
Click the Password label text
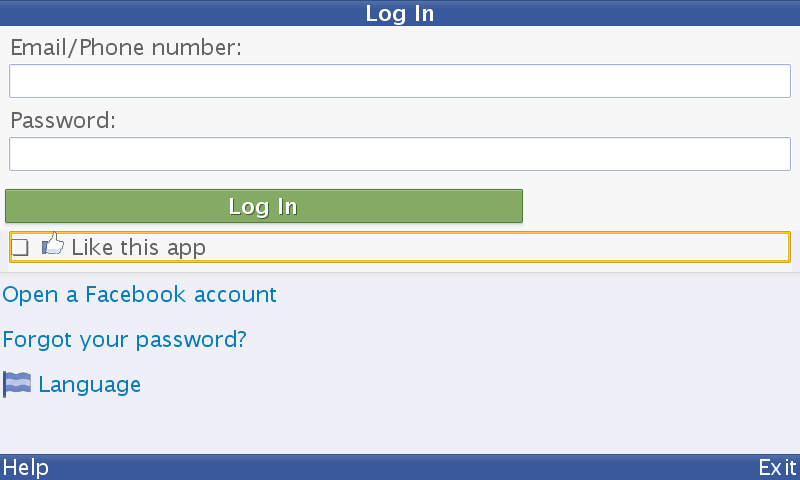[x=63, y=120]
